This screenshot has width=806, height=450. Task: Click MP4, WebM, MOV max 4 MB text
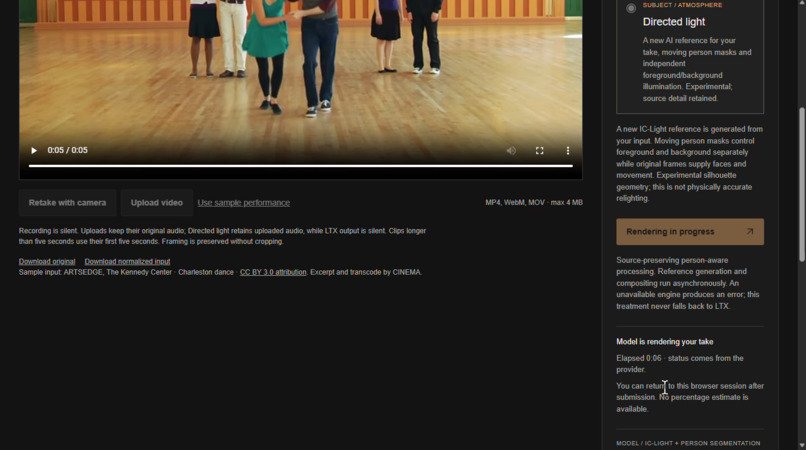point(534,203)
